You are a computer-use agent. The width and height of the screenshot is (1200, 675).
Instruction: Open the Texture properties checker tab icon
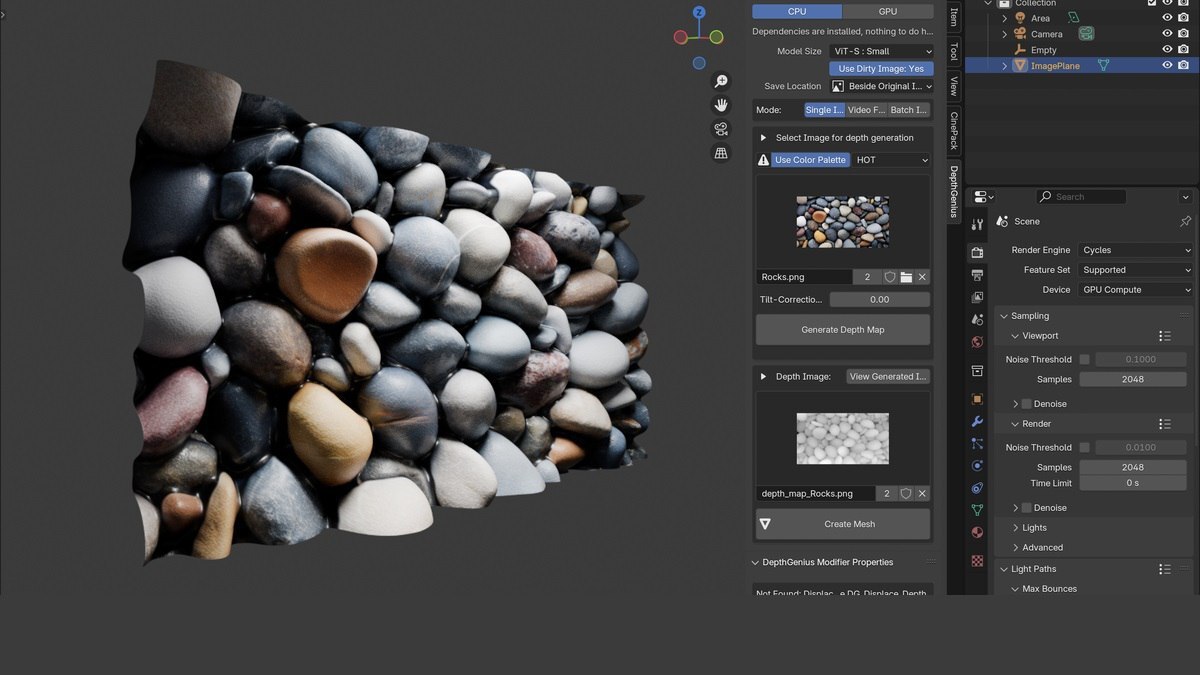tap(977, 561)
